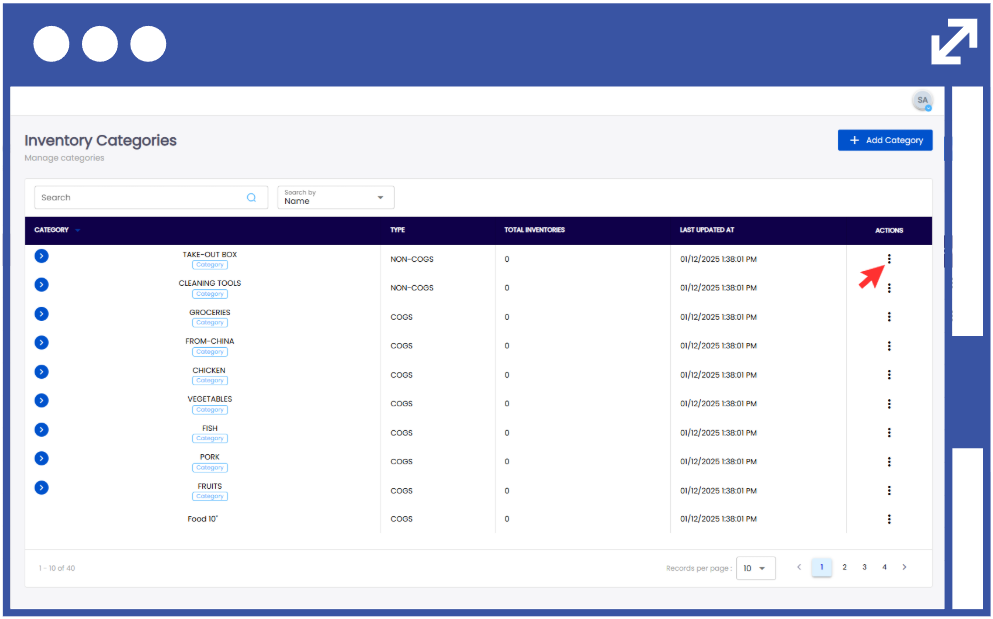Expand the TAKE-OUT BOX category row
993x619 pixels.
pos(41,256)
